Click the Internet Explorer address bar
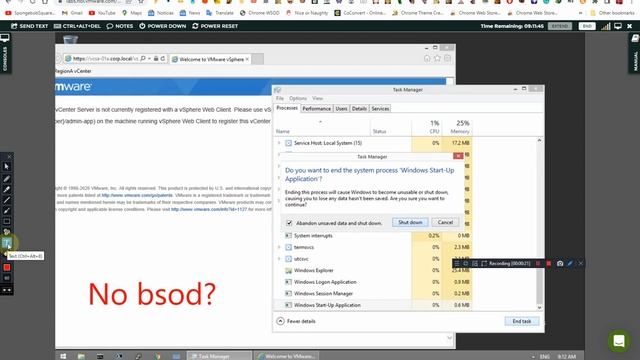Image resolution: width=640 pixels, height=360 pixels. click(104, 59)
